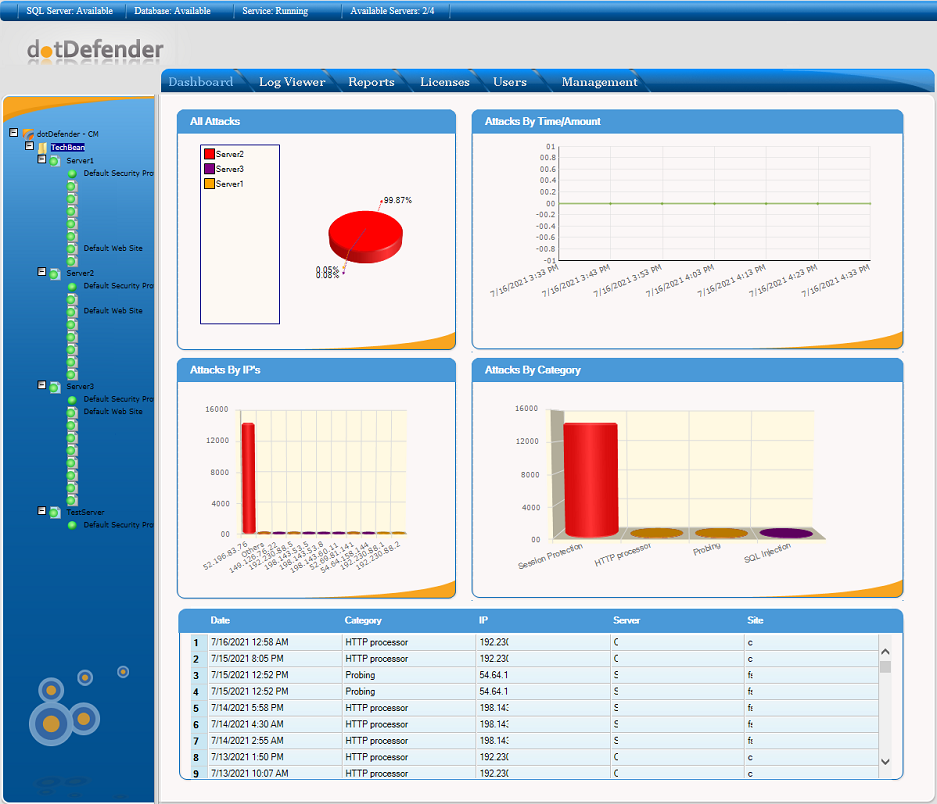Click the red 52.196.83.76 bar

[248, 478]
